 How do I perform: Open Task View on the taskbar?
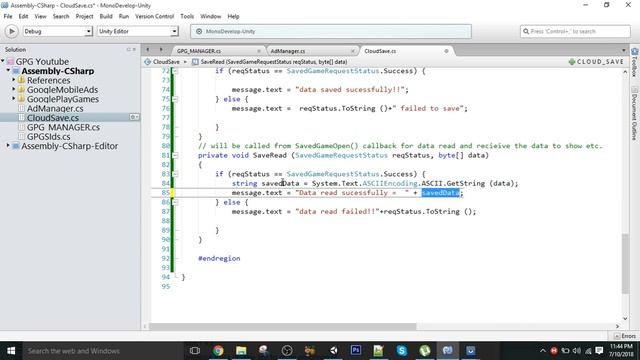(x=195, y=351)
